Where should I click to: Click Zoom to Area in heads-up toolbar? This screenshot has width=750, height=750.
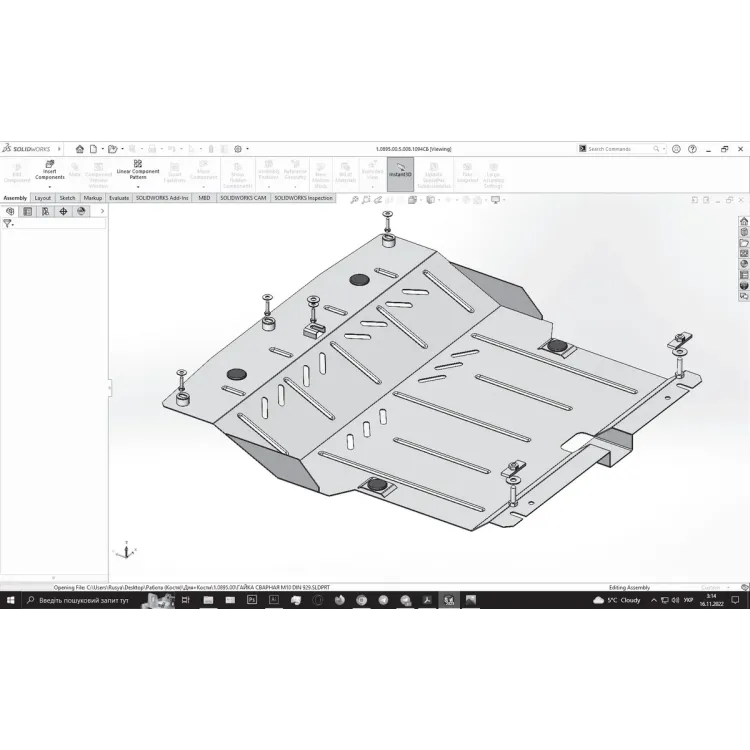click(366, 200)
